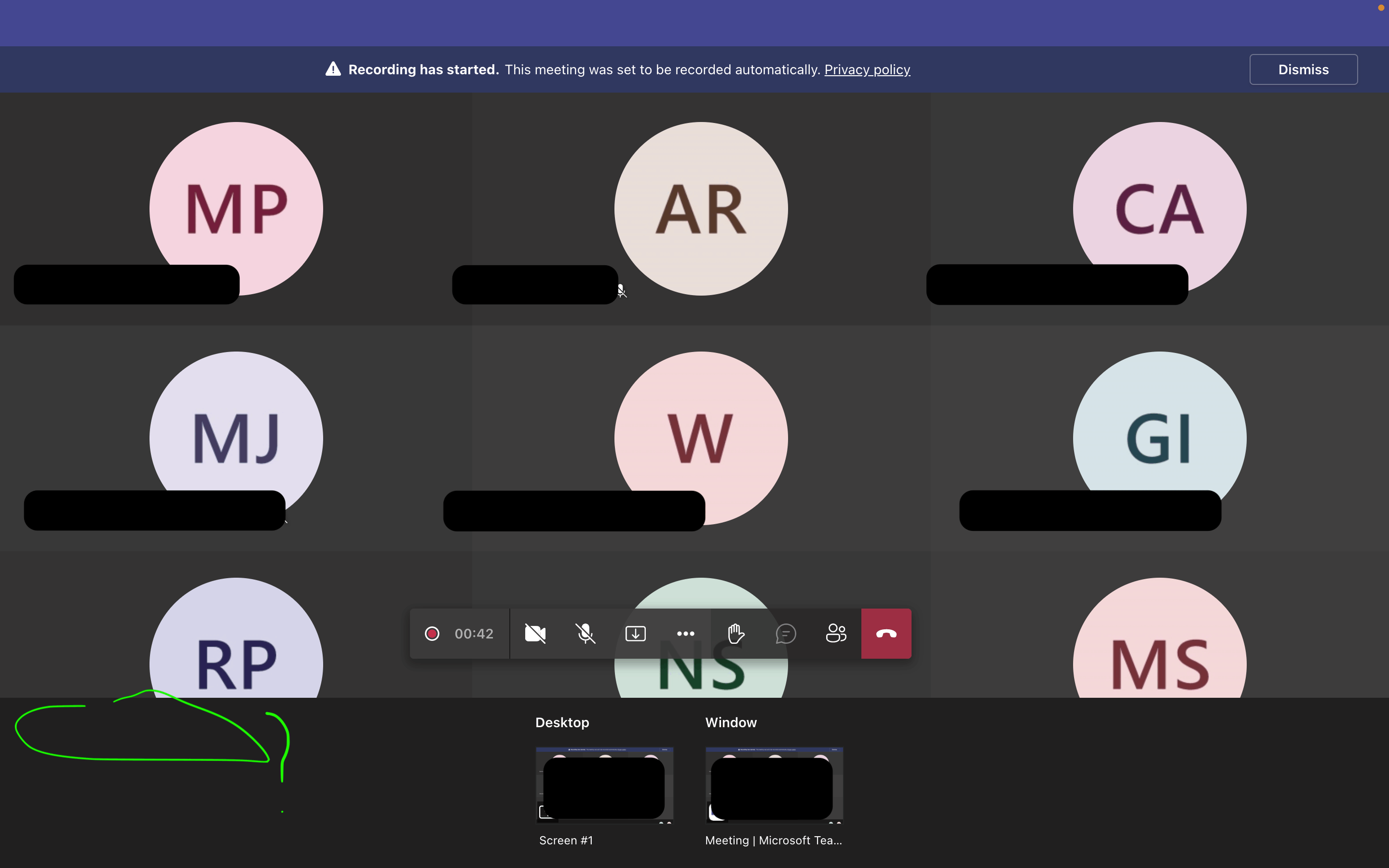Click the warning icon in banner
Viewport: 1389px width, 868px height.
click(x=333, y=69)
